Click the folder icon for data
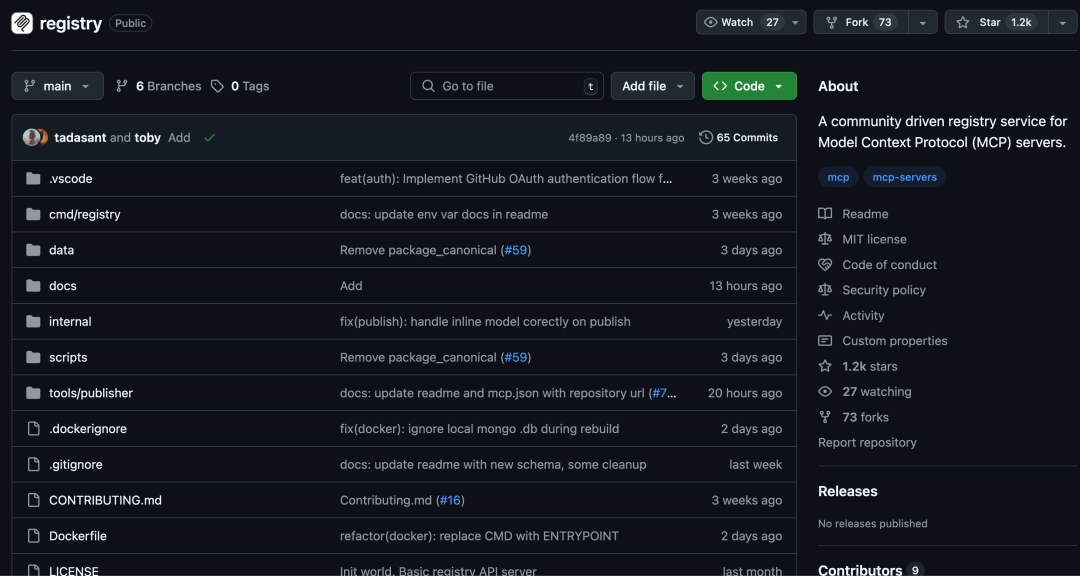The image size is (1080, 576). click(33, 250)
